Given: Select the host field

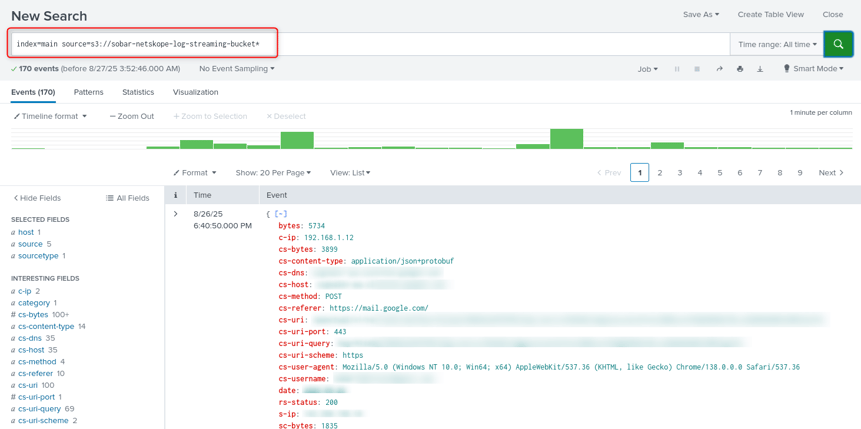Looking at the screenshot, I should 26,232.
